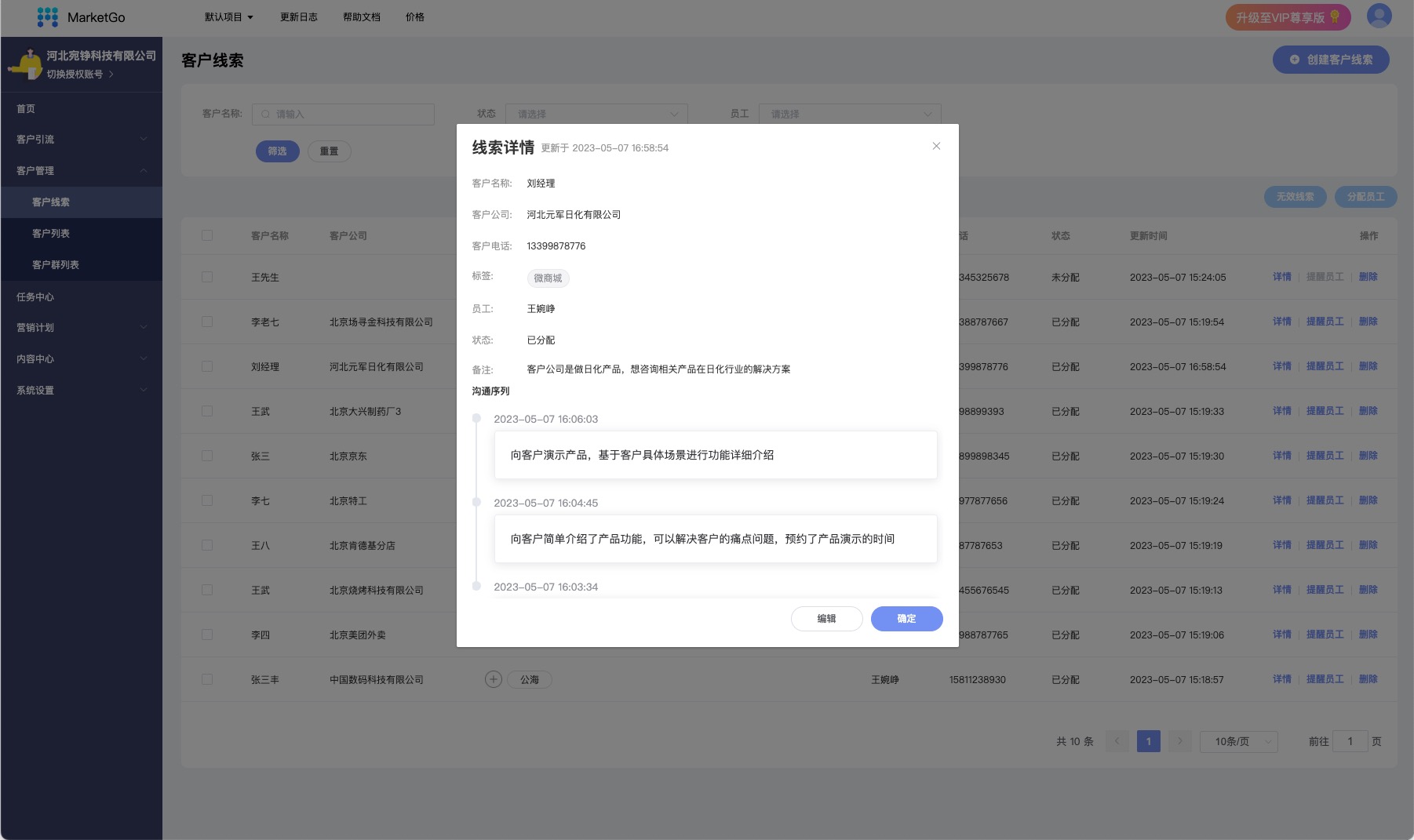
Task: Click the MarketGo logo icon
Action: pyautogui.click(x=47, y=16)
